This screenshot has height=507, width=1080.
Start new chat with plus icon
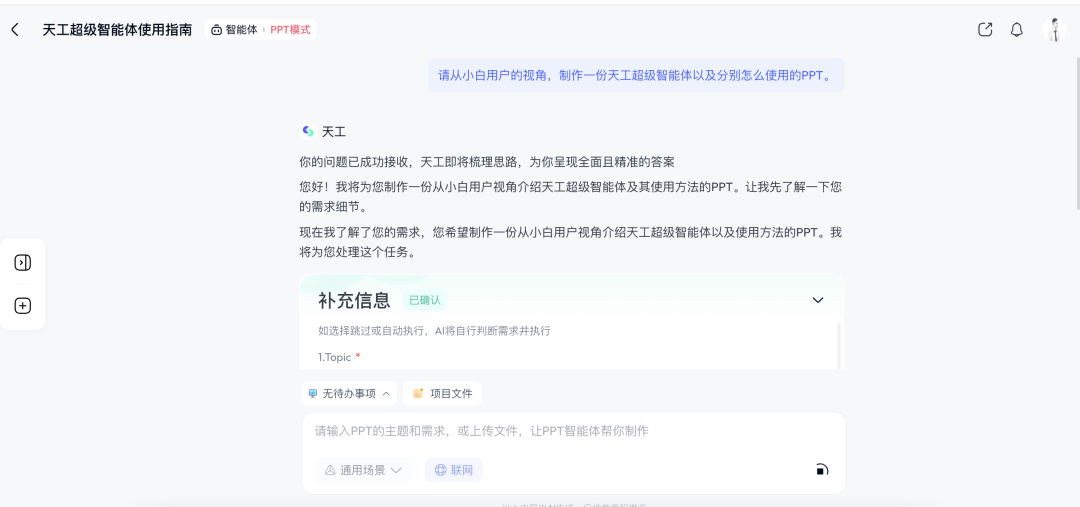tap(23, 306)
